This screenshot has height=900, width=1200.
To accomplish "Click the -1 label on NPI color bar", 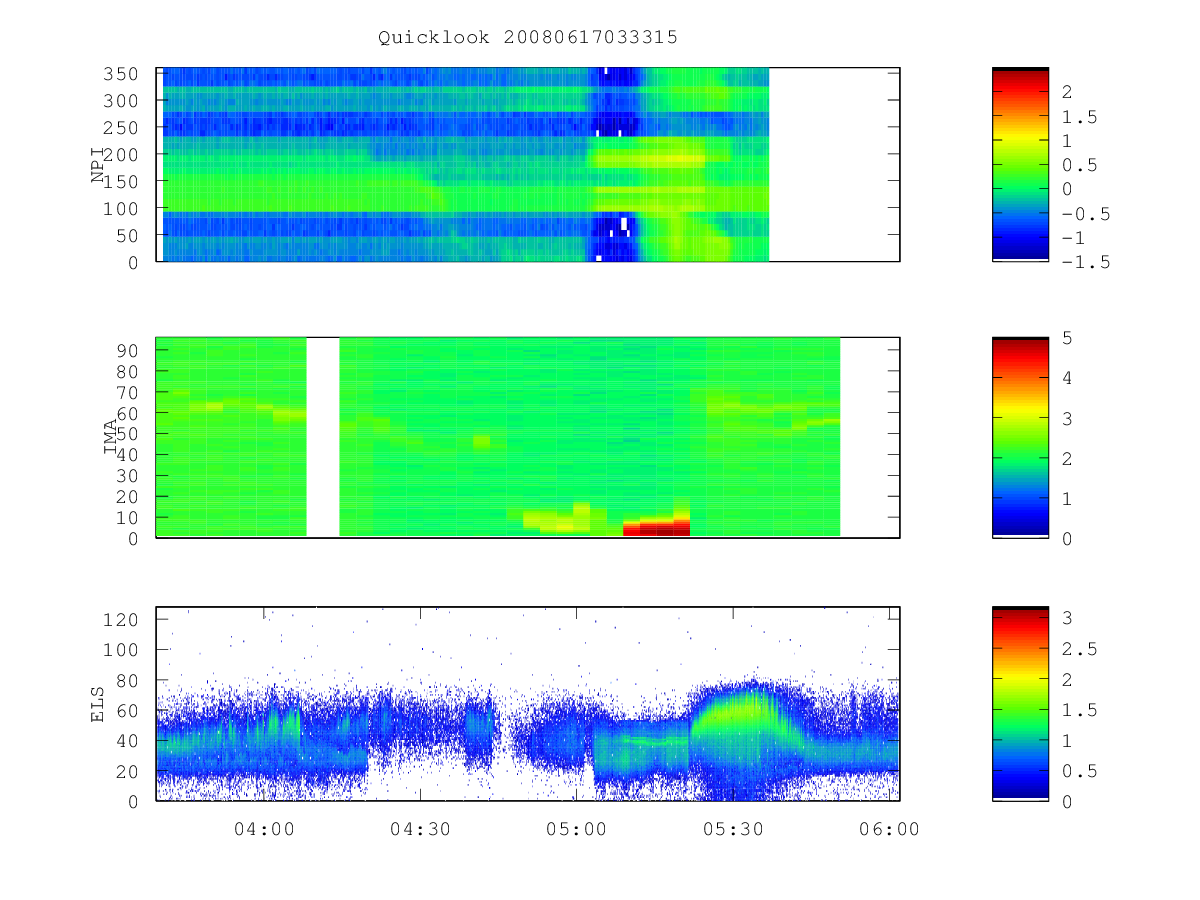I will click(x=1072, y=238).
